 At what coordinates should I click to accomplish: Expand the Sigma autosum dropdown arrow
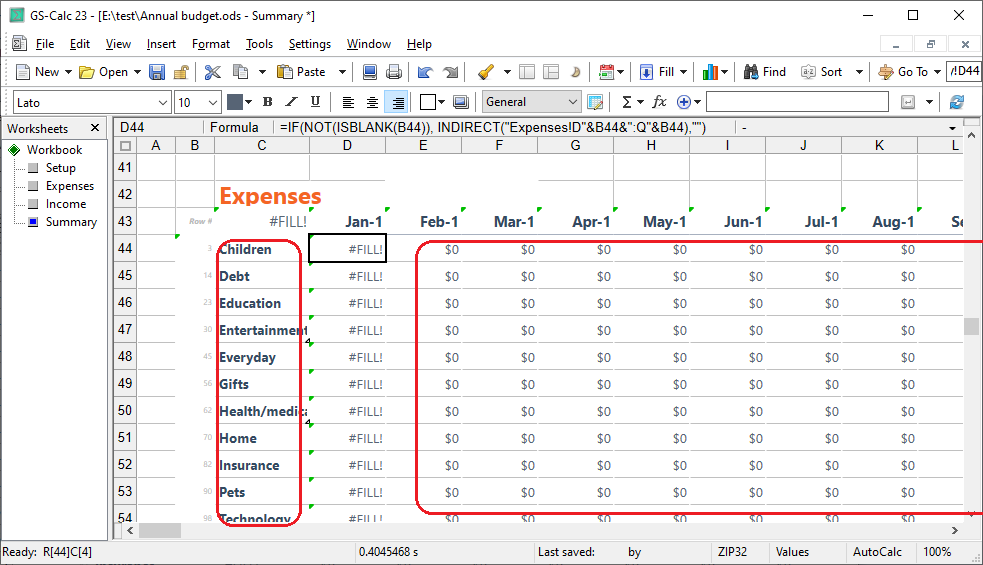pyautogui.click(x=640, y=102)
